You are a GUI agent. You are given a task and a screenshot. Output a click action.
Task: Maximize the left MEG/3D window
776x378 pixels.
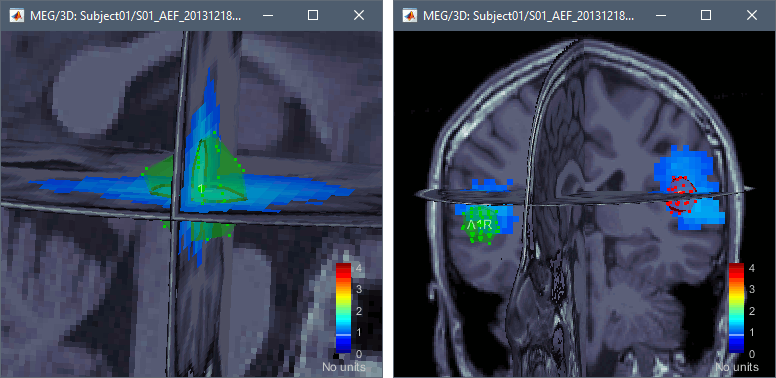point(313,16)
